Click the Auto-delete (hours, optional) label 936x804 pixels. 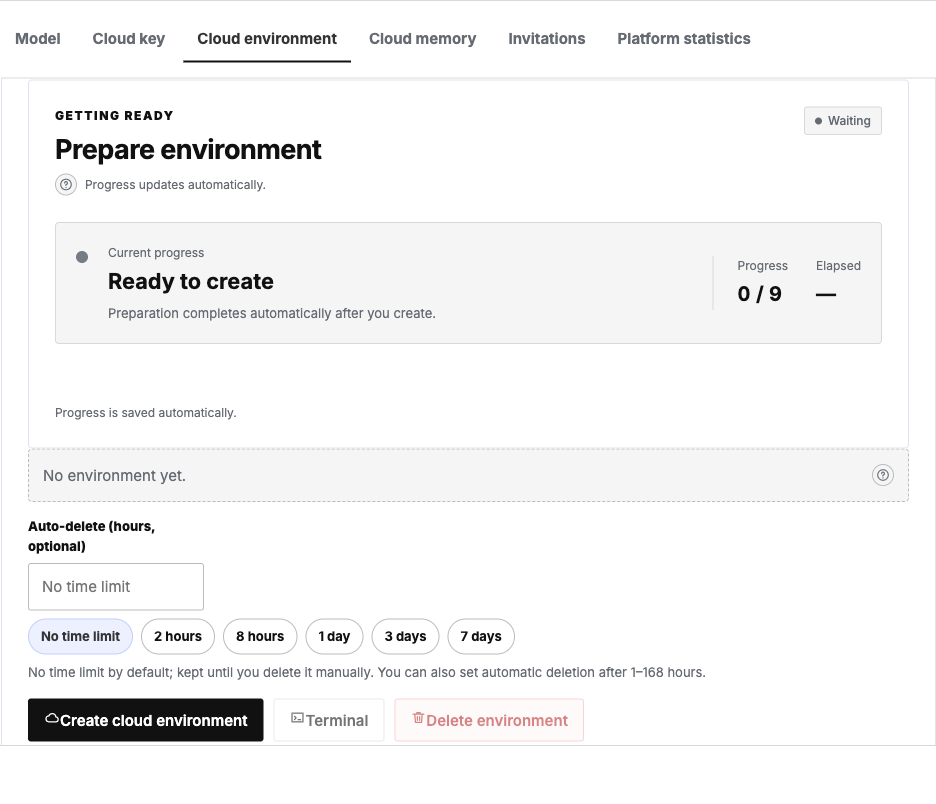point(91,536)
